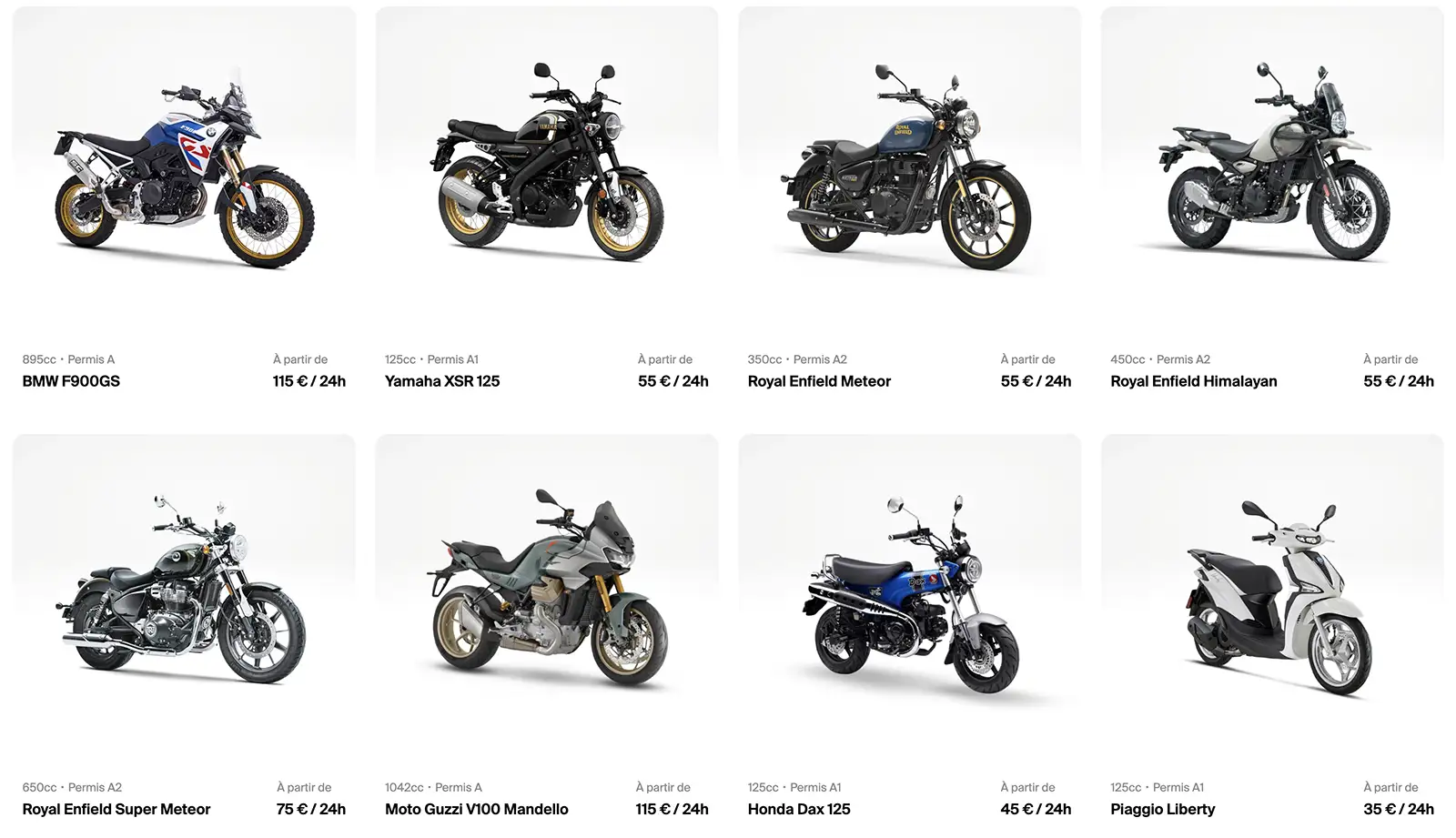Open the BMW F900GS motorcycle image
Image resolution: width=1456 pixels, height=838 pixels.
click(x=185, y=168)
